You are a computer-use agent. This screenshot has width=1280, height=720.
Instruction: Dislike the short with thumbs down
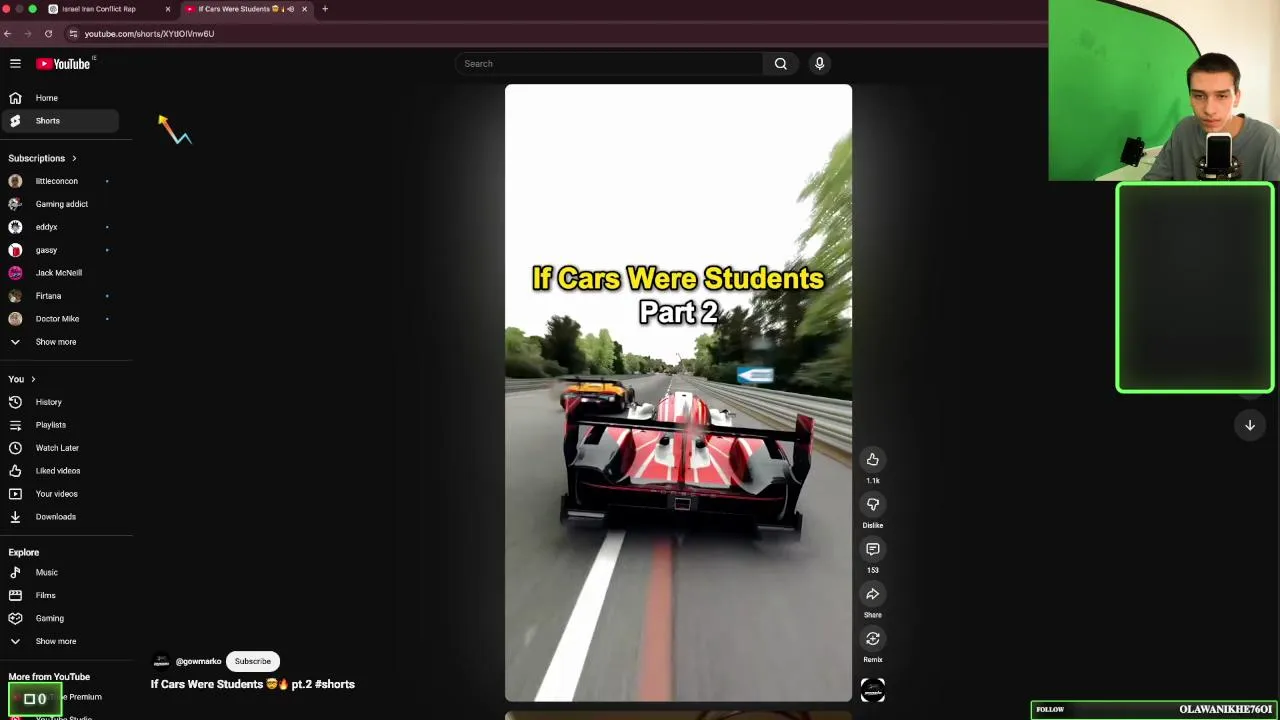coord(872,504)
